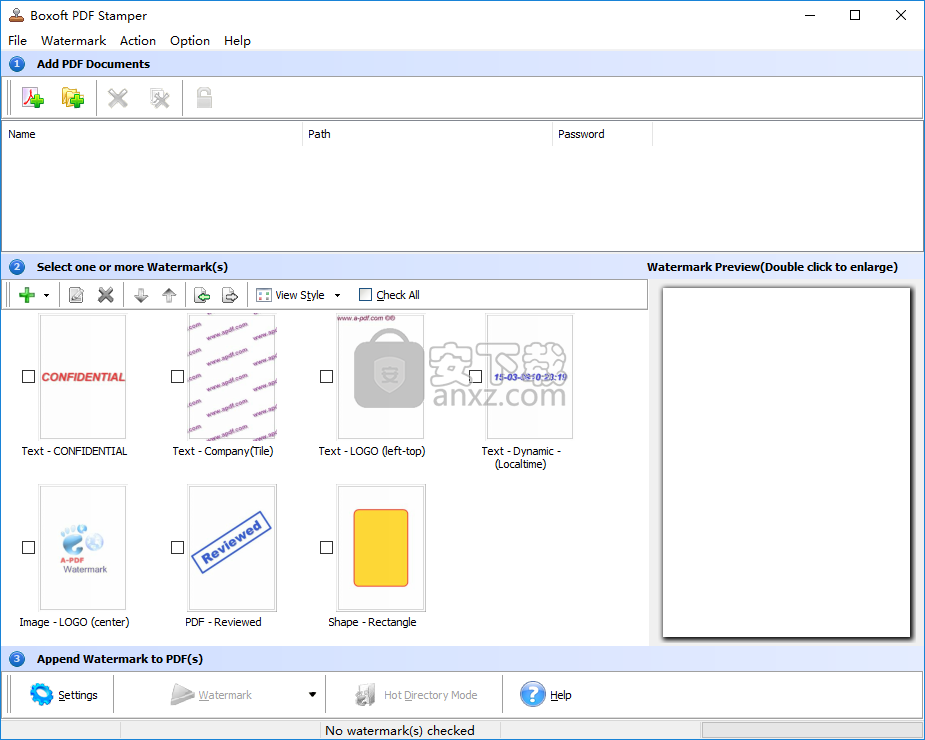Click the Hot Directory Mode button

[416, 695]
